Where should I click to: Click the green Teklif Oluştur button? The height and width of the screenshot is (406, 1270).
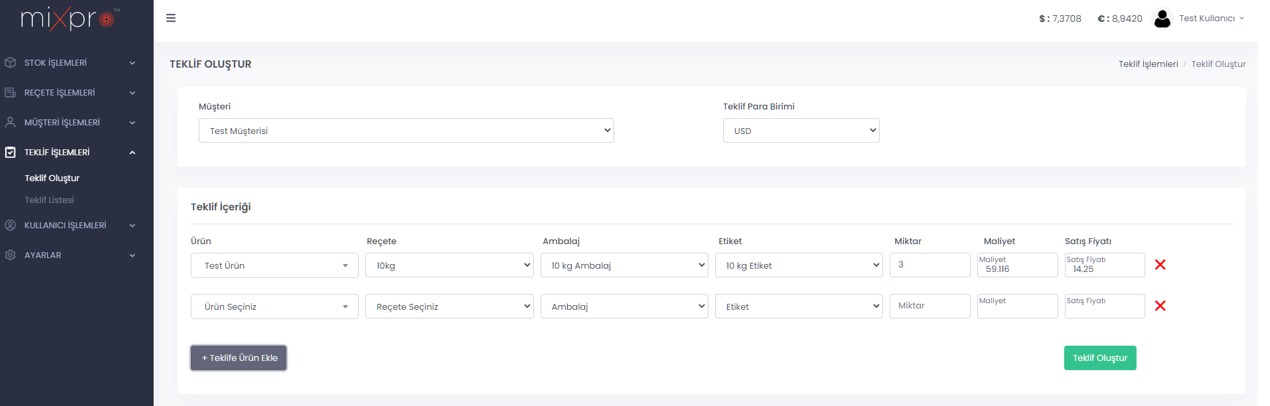(1099, 358)
